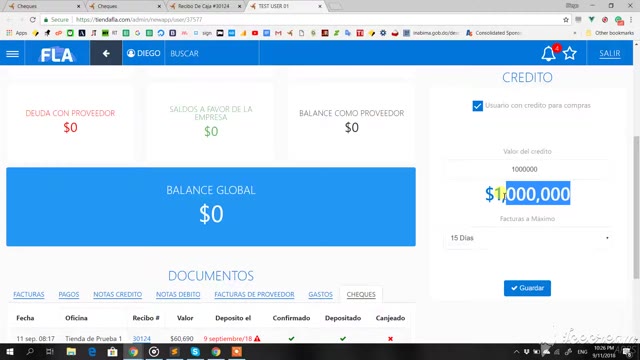Open notifications bell
The image size is (640, 360).
coord(549,53)
